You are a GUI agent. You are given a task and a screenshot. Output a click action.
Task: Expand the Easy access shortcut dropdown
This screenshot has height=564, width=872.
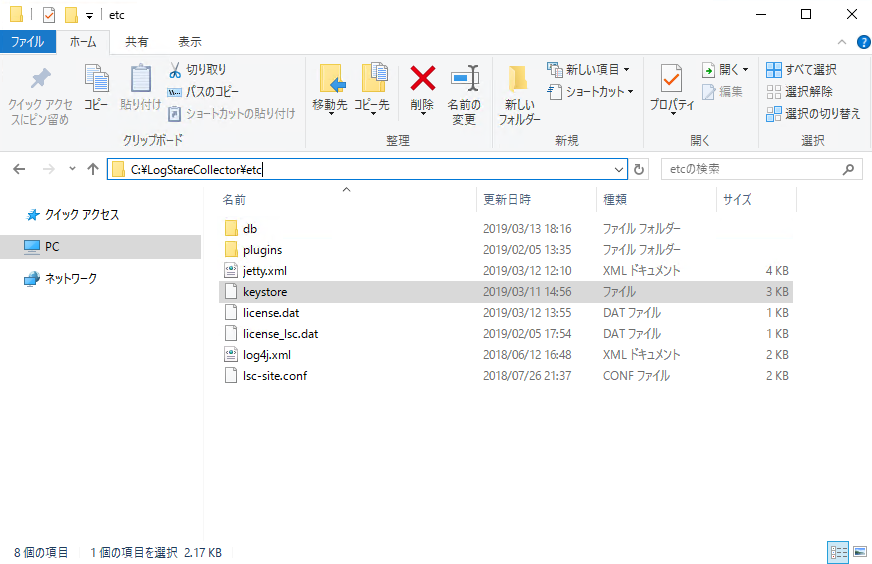631,92
